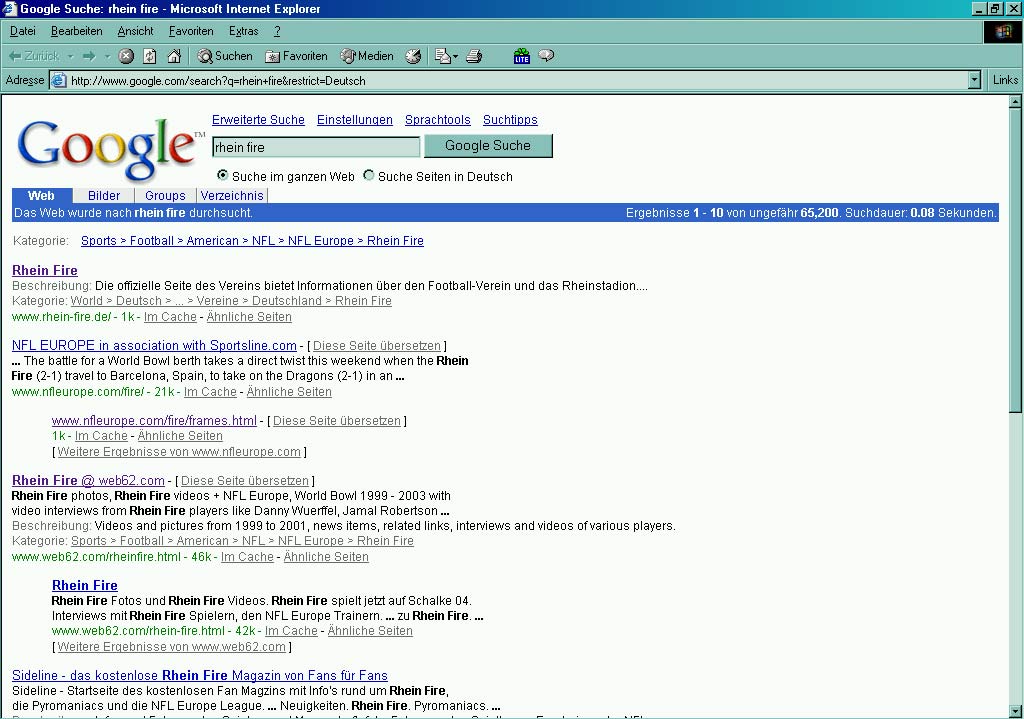Go to the Home page icon
This screenshot has height=719, width=1024.
pyautogui.click(x=174, y=56)
